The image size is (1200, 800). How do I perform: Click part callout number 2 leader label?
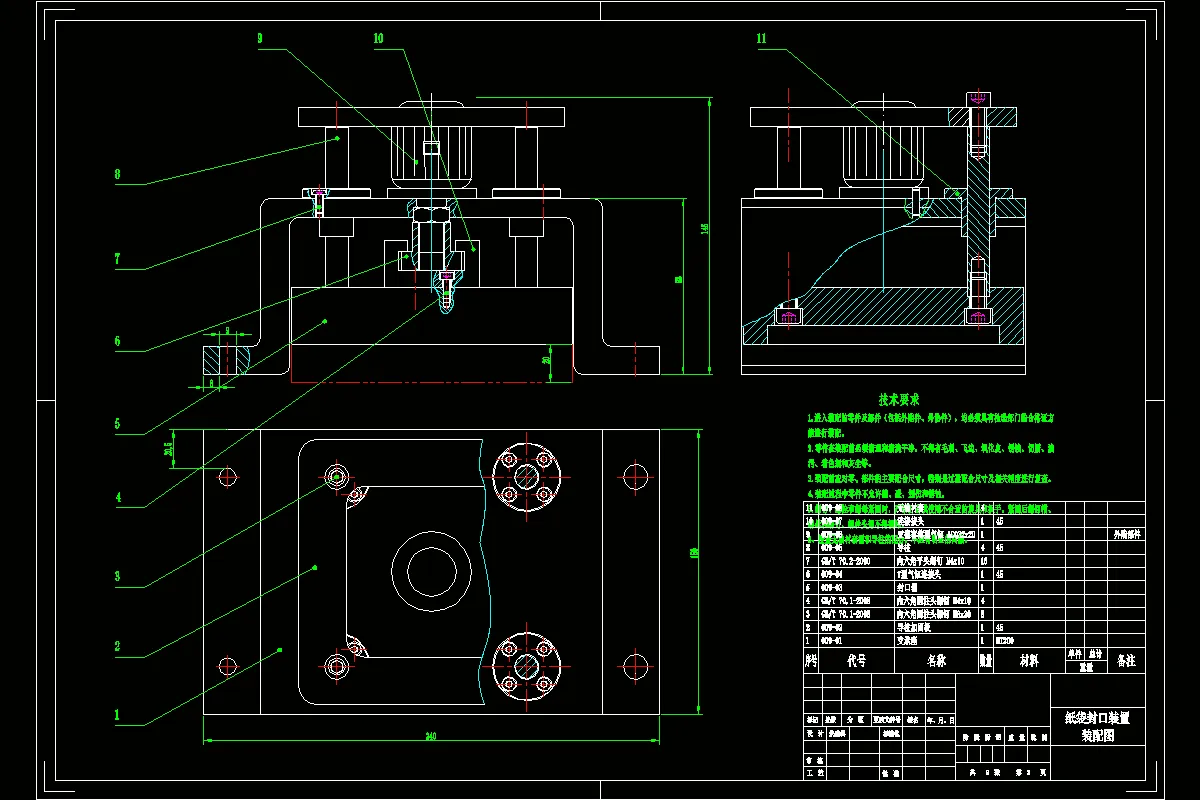point(117,647)
